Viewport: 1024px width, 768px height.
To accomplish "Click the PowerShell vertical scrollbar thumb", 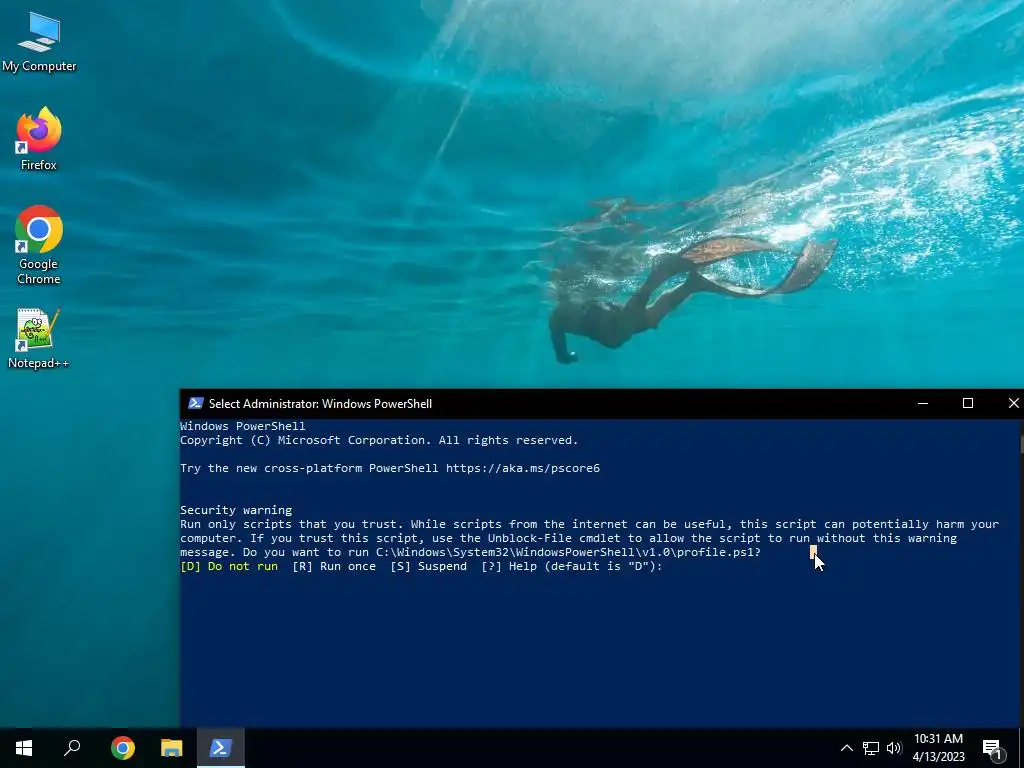I will coord(1021,443).
